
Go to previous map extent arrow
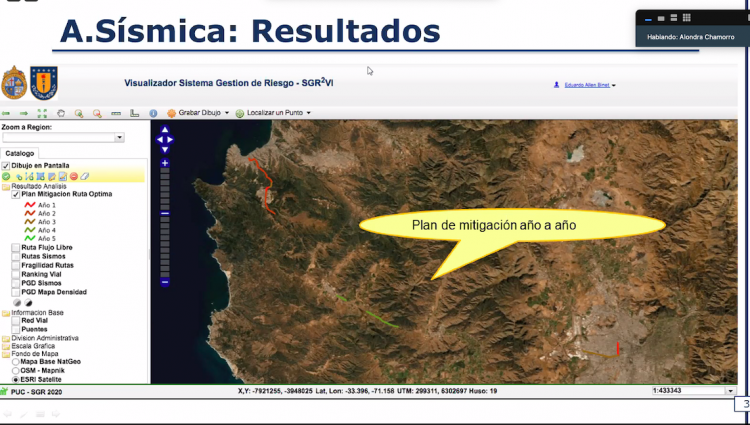click(x=6, y=113)
